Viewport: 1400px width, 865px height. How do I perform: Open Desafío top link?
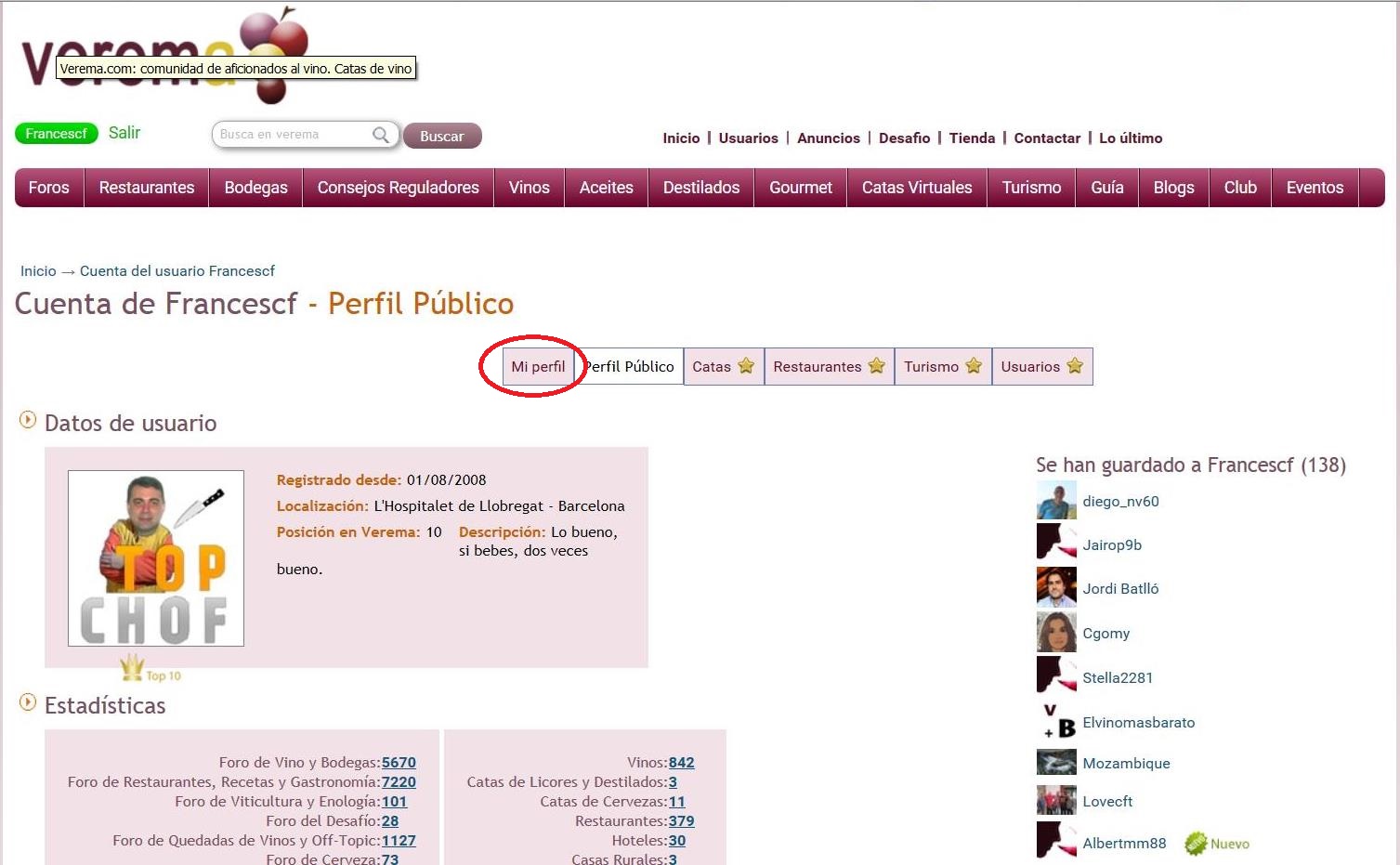(905, 138)
